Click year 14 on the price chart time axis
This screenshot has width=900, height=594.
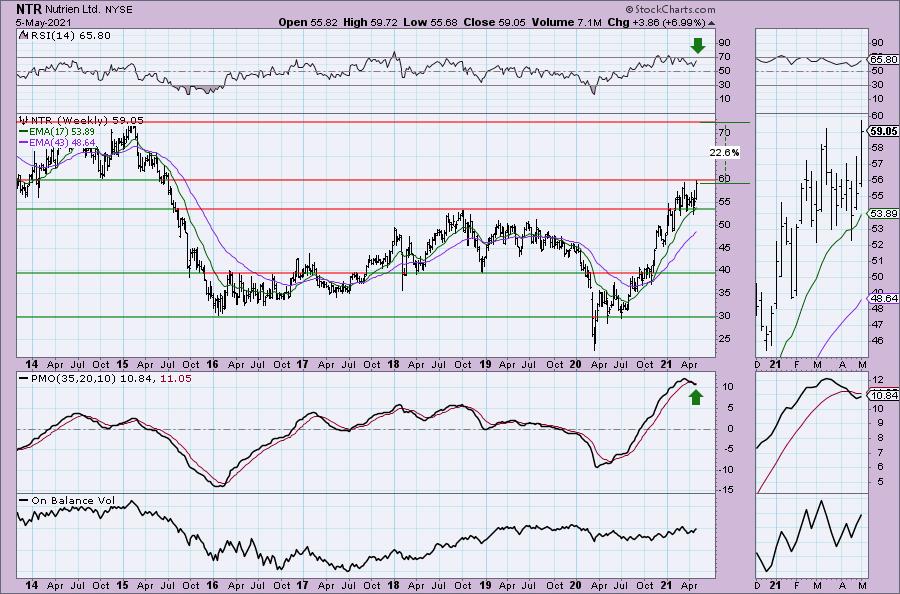tap(32, 364)
